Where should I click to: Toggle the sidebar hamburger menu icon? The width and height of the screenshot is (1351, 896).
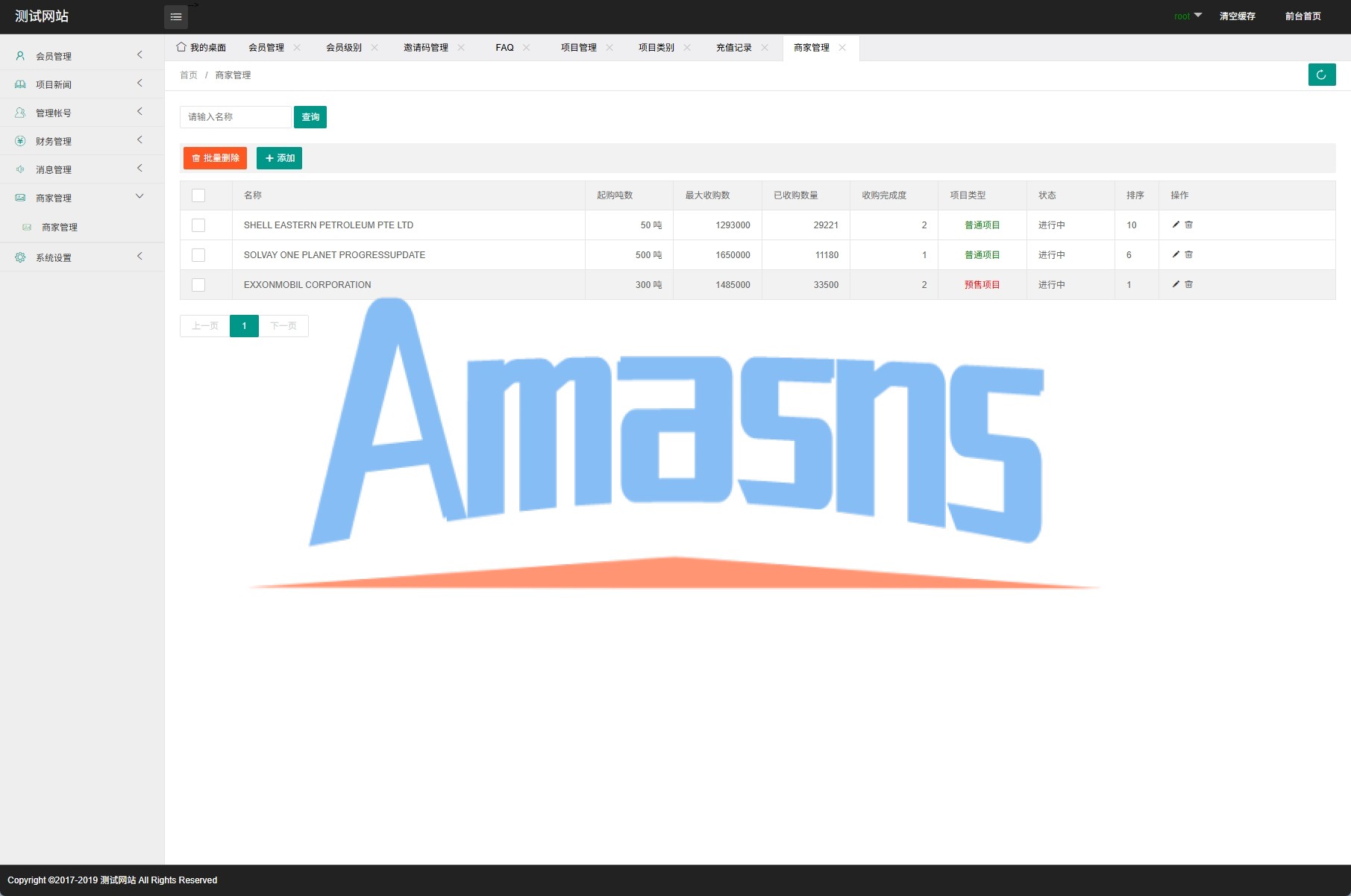point(176,16)
